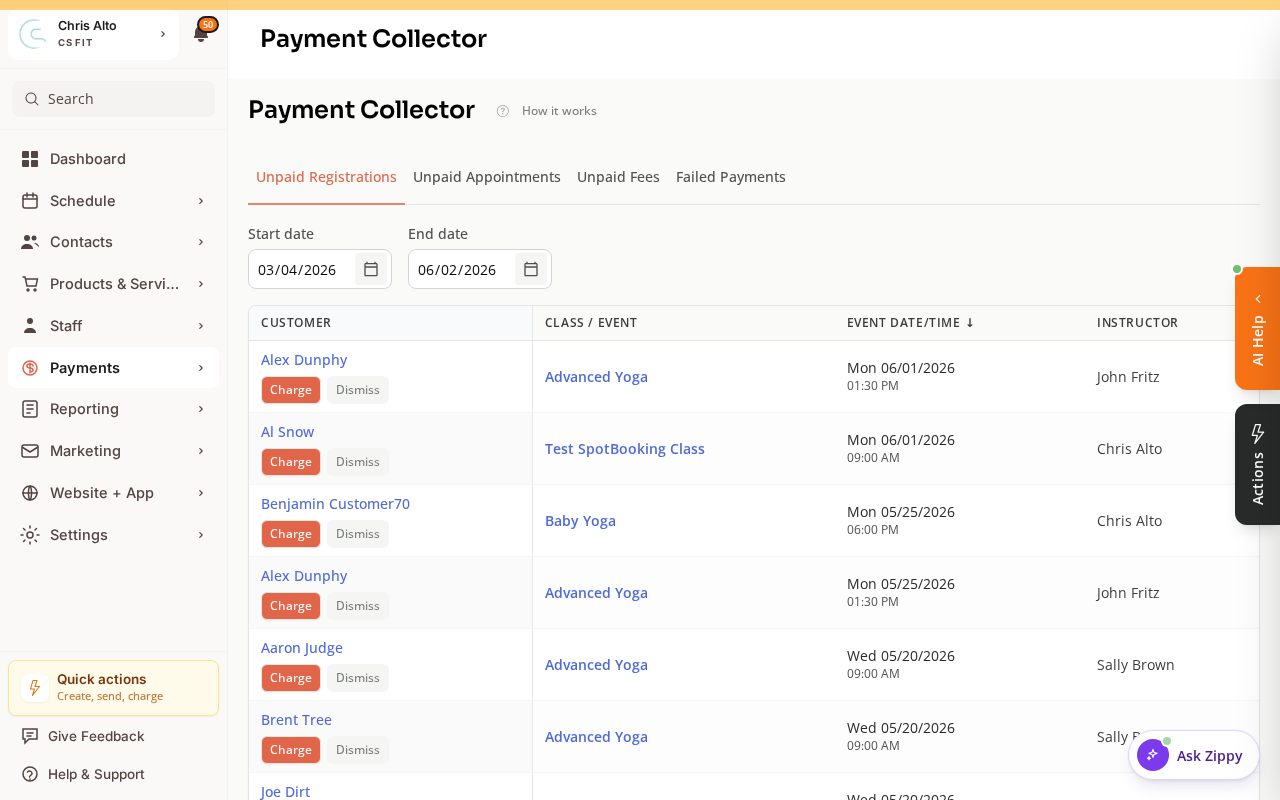Expand the Schedule menu chevron
The width and height of the screenshot is (1280, 800).
201,201
